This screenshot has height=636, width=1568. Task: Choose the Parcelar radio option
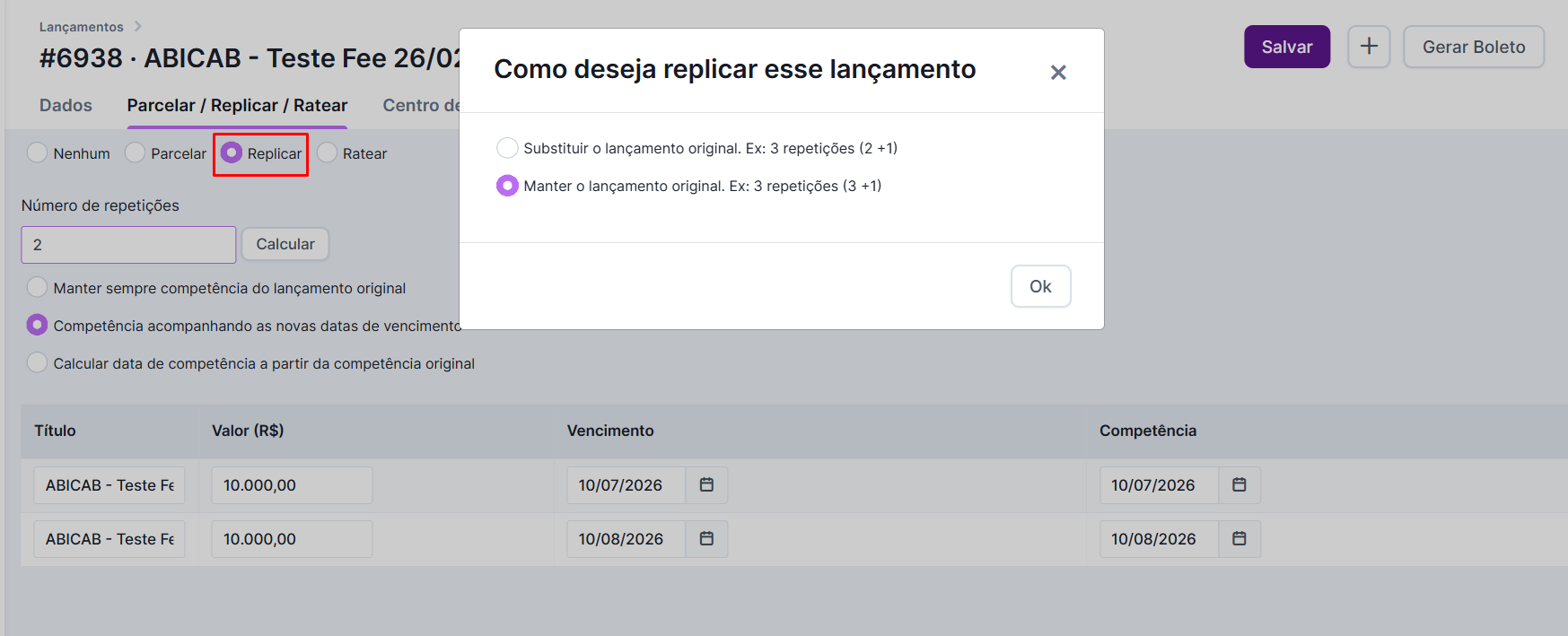[136, 153]
